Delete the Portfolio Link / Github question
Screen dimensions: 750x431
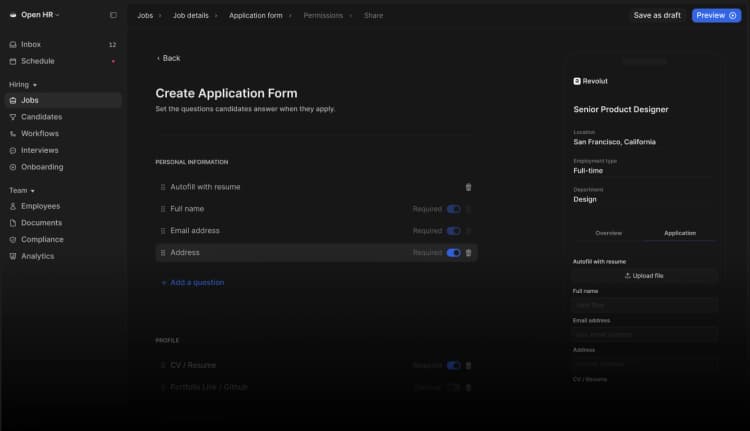pyautogui.click(x=468, y=387)
